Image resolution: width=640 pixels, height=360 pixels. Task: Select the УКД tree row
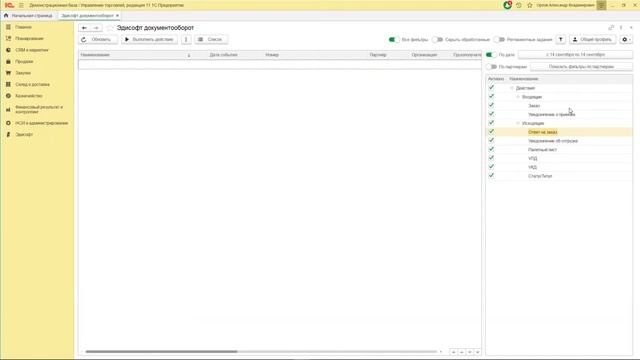pyautogui.click(x=559, y=167)
